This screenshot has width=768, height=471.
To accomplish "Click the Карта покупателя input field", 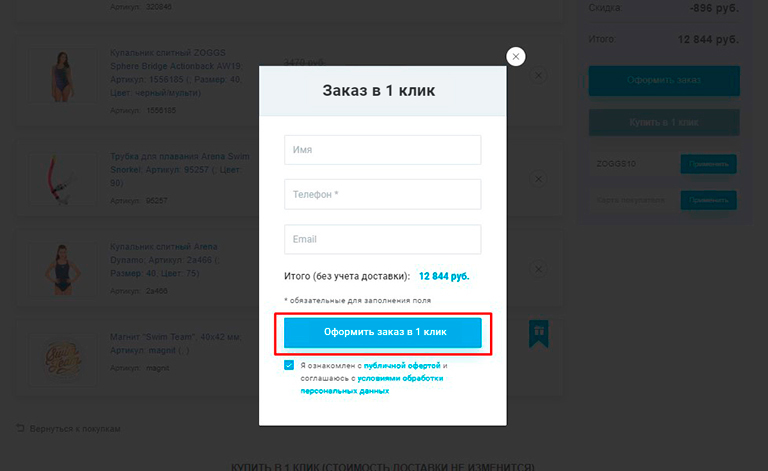I will click(x=634, y=200).
